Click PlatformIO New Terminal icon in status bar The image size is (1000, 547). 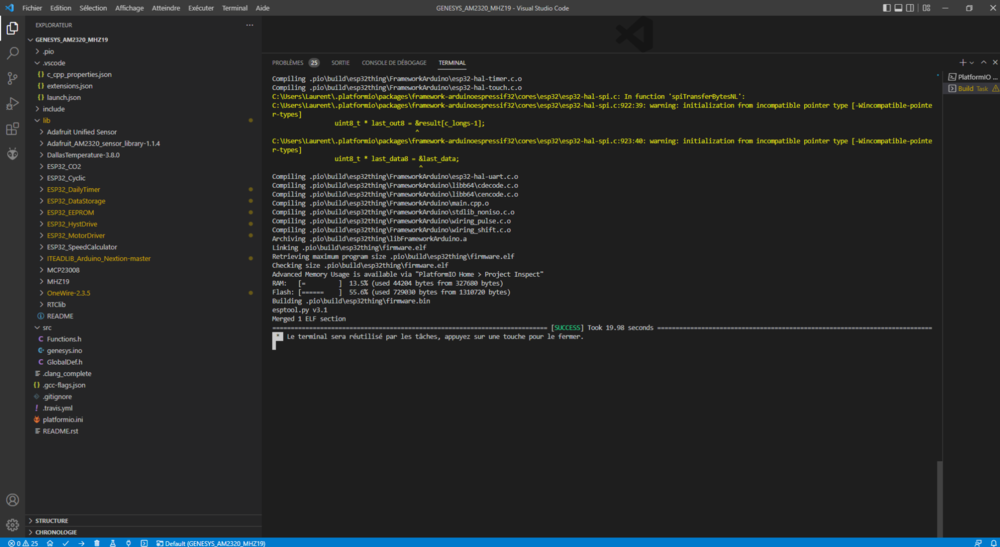coord(144,543)
